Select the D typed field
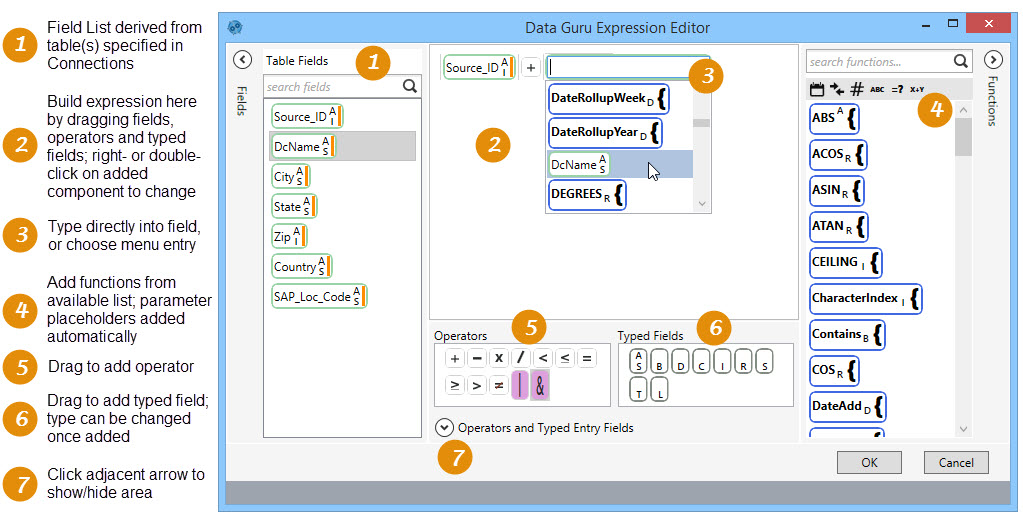The image size is (1023, 521). click(680, 361)
